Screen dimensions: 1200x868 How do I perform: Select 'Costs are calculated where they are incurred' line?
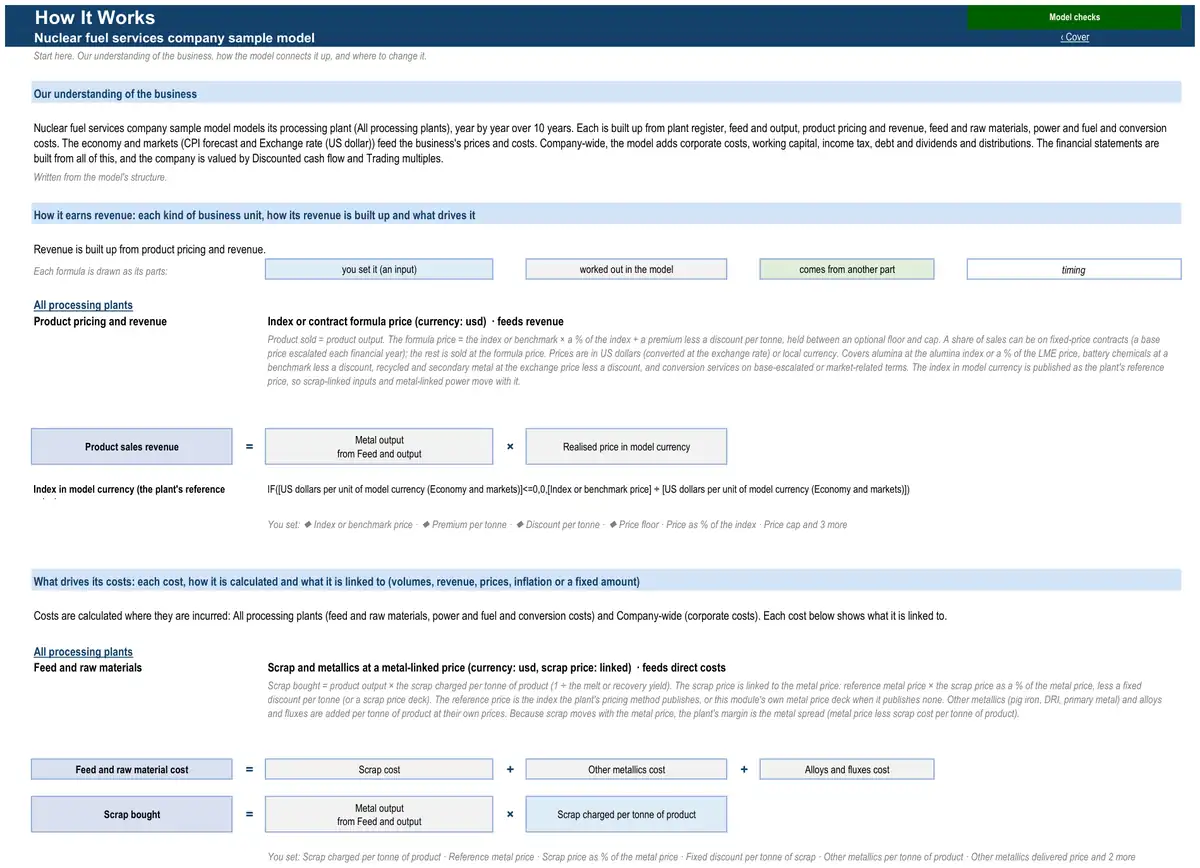pyautogui.click(x=490, y=616)
